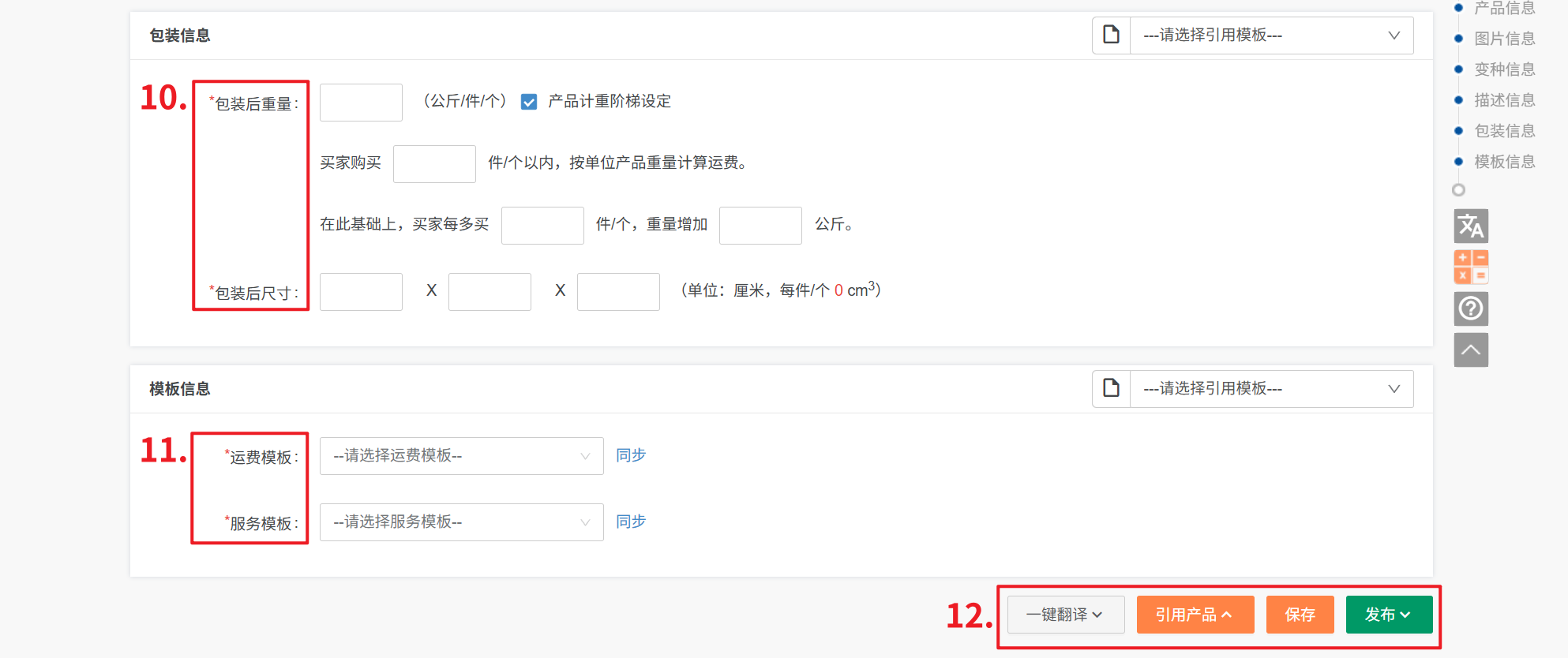Viewport: 1568px width, 658px height.
Task: Expand the 服务模板 selection dropdown
Action: coord(461,522)
